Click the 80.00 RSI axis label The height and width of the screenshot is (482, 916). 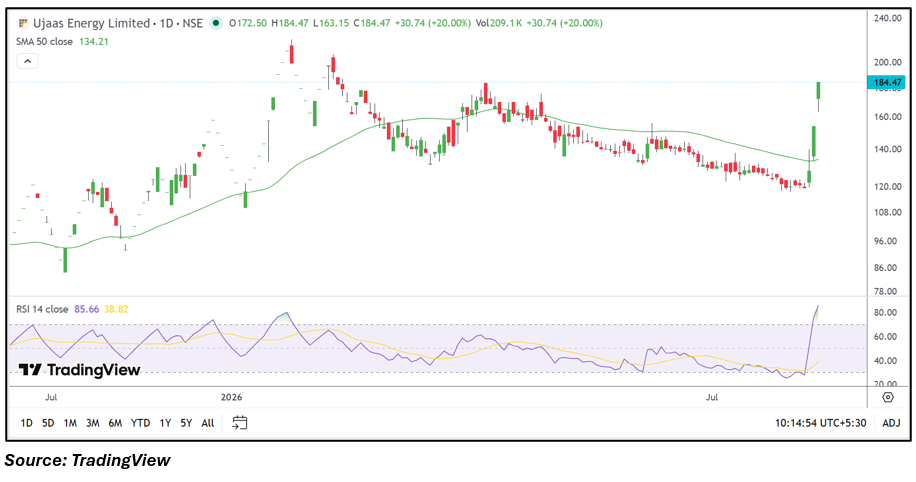[x=885, y=313]
